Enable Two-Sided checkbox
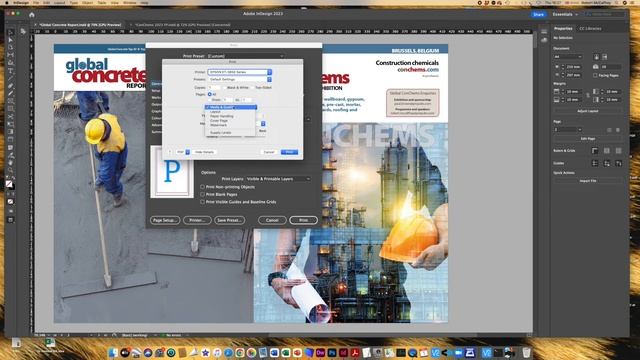The height and width of the screenshot is (360, 640). 252,87
